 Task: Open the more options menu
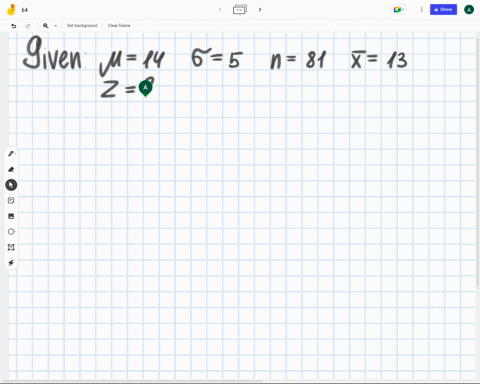421,10
